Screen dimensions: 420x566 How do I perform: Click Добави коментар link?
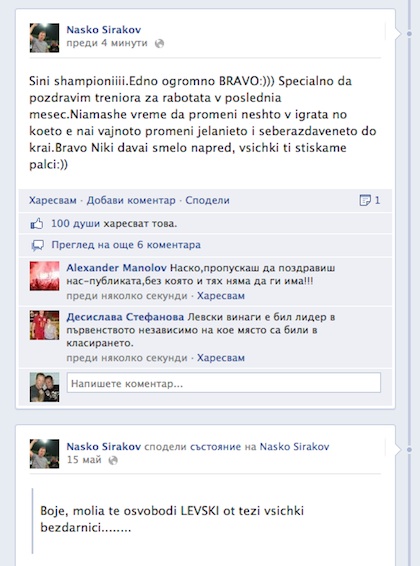click(131, 200)
